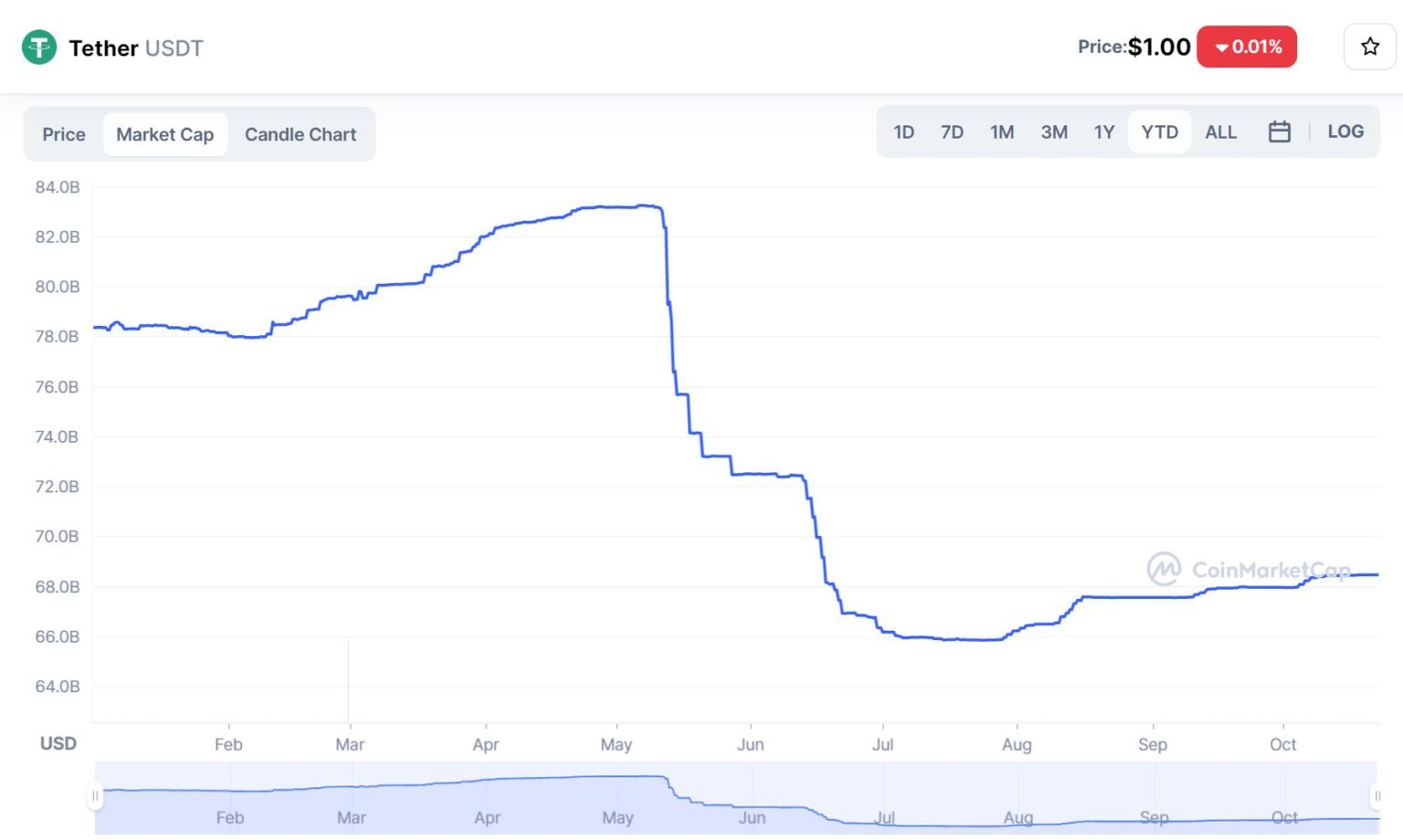Screen dimensions: 1403x840
Task: Select the YTD range button
Action: coord(1159,132)
